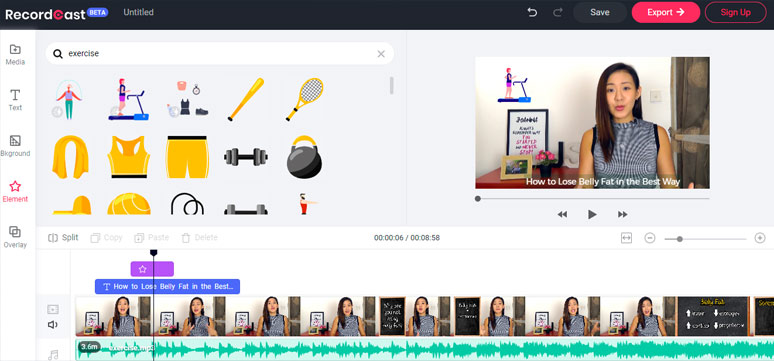Add the partially shown barbell element
Screen dimensions: 774x361
pyautogui.click(x=246, y=209)
